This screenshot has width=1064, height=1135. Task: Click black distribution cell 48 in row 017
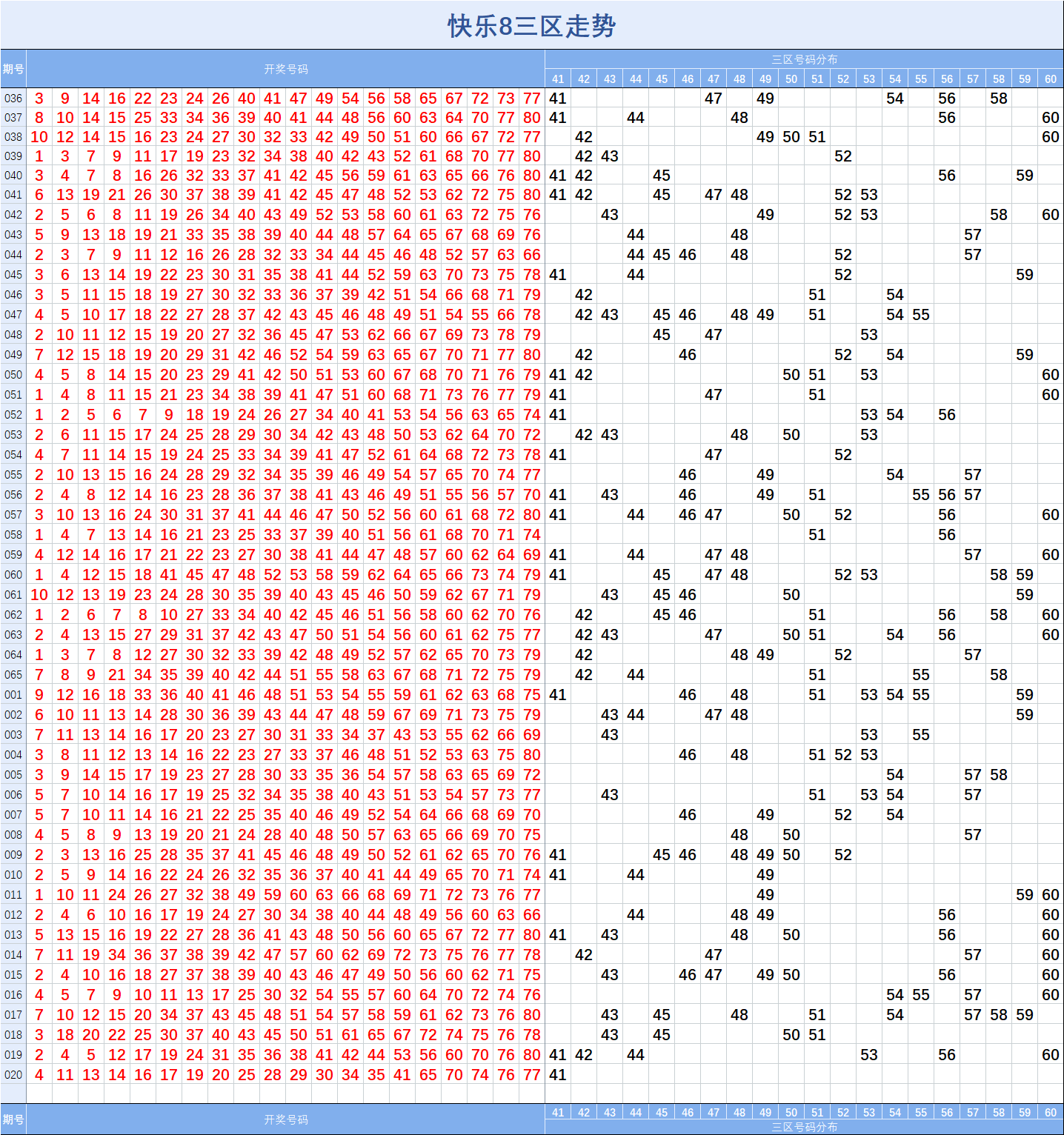point(739,1015)
